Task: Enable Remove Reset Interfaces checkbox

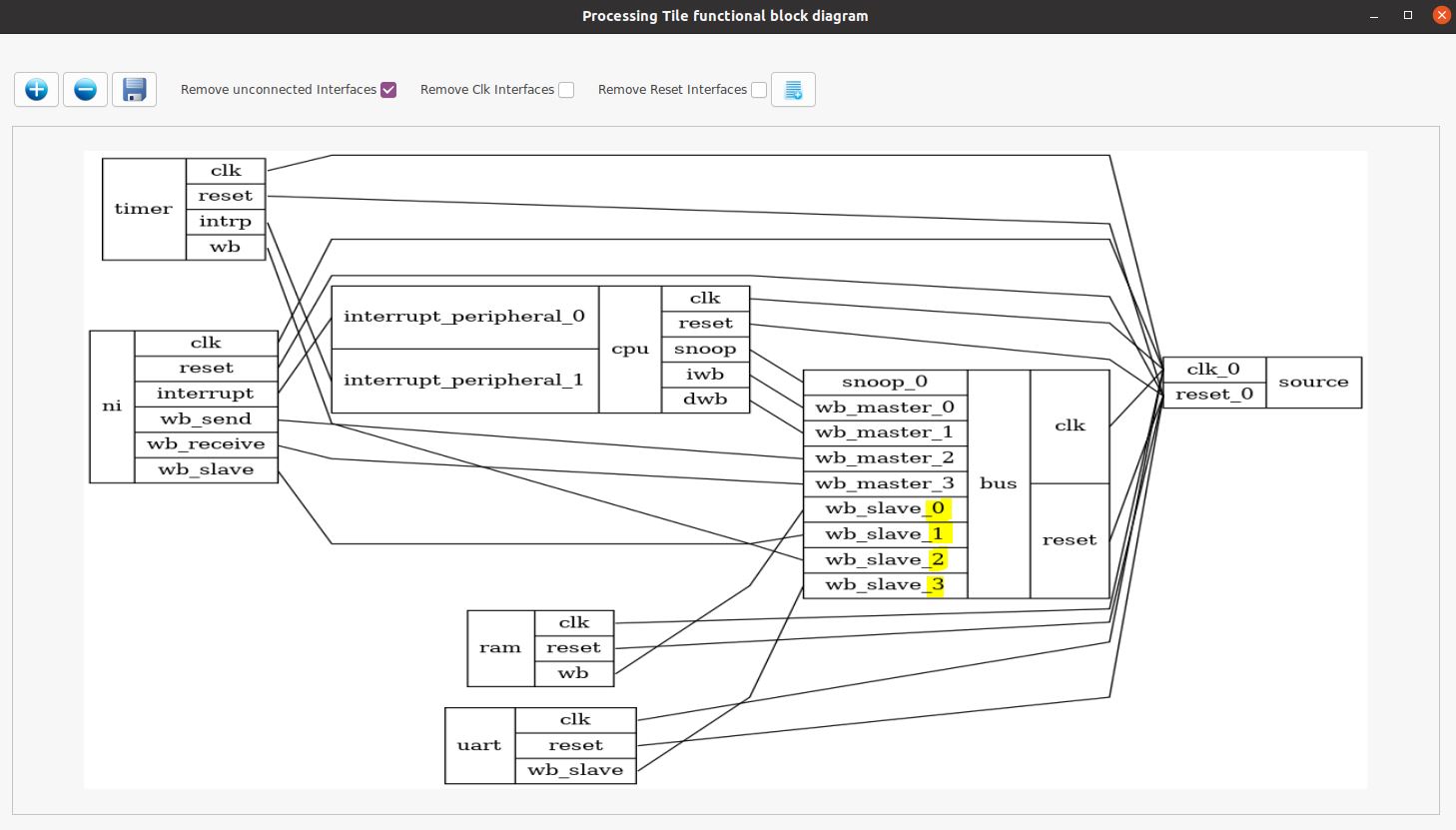Action: pyautogui.click(x=759, y=90)
